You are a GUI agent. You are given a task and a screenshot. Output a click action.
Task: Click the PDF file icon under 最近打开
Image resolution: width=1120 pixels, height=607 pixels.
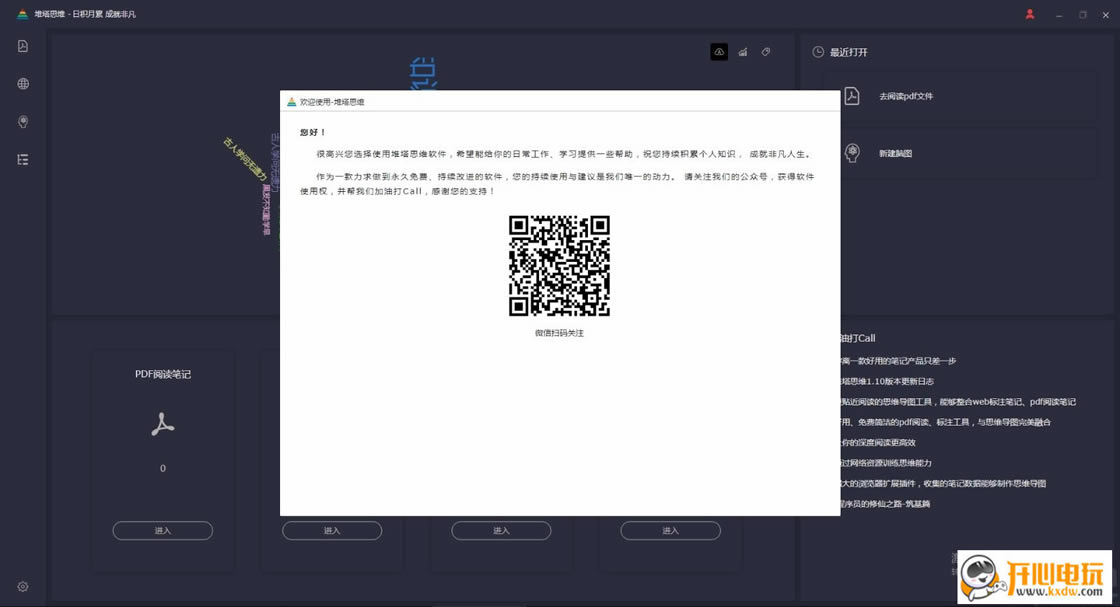click(x=851, y=96)
